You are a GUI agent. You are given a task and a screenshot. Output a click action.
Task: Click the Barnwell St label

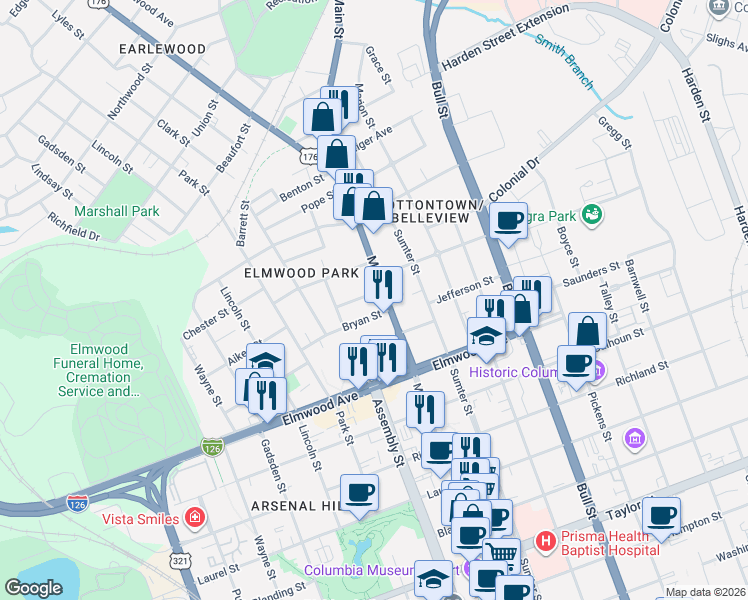click(x=637, y=286)
